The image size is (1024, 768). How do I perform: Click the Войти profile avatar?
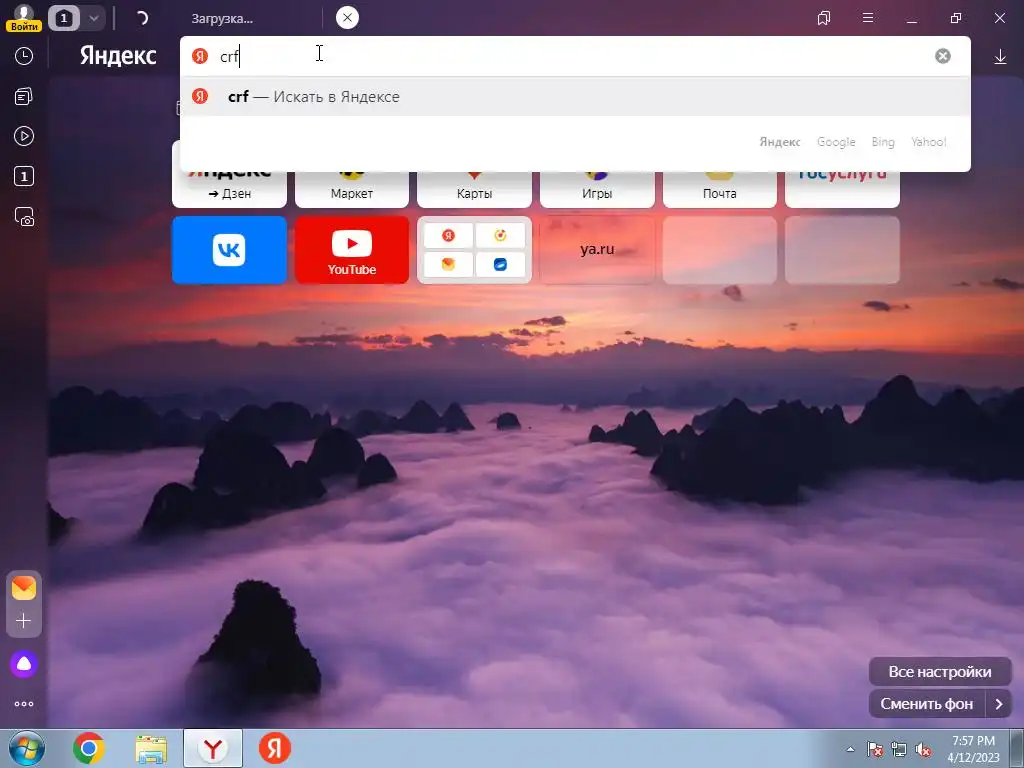point(24,18)
